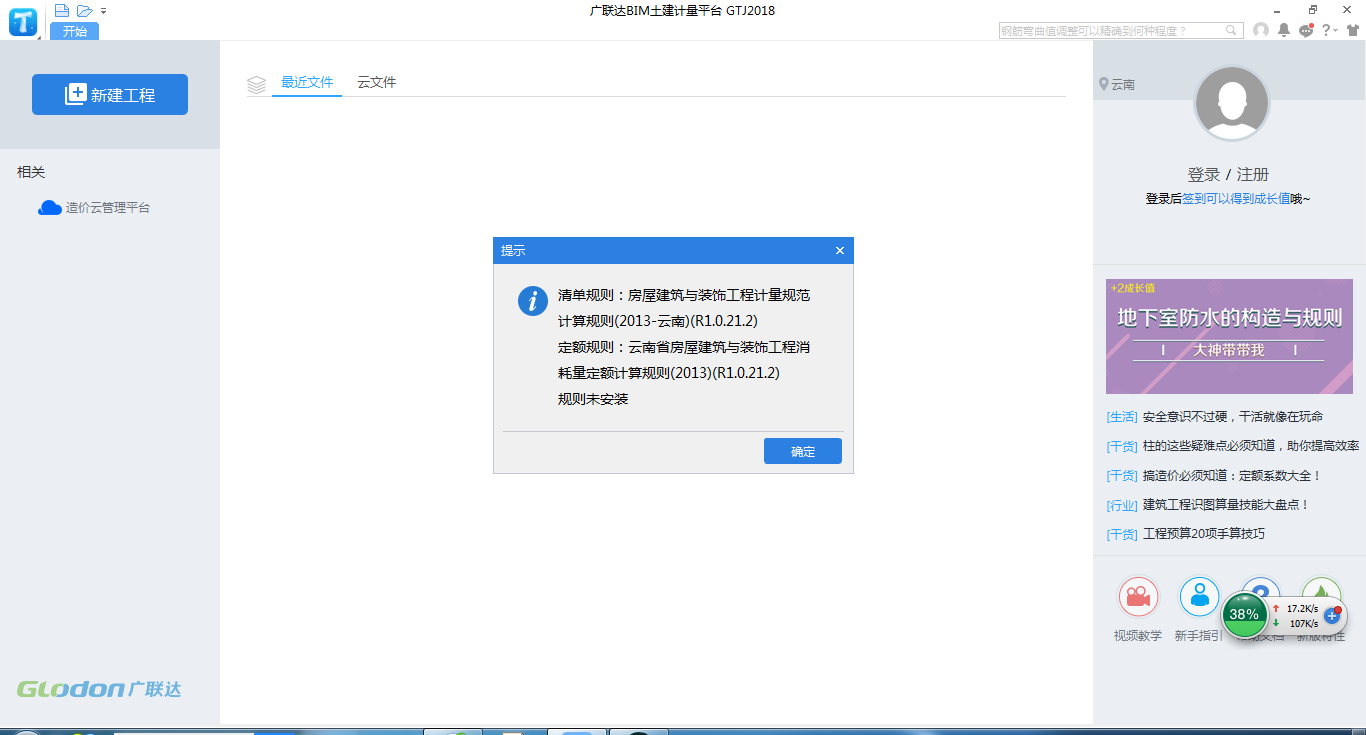
Task: Open article 建筑工程识图算量技能大盘点
Action: [1226, 505]
